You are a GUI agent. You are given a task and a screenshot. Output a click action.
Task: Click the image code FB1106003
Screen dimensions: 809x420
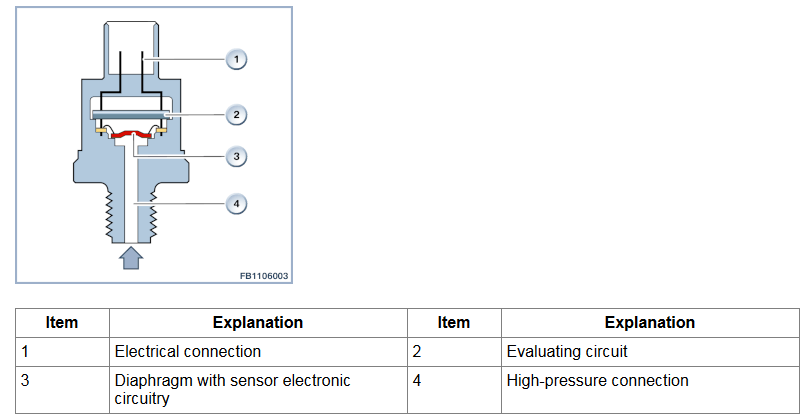[x=264, y=276]
